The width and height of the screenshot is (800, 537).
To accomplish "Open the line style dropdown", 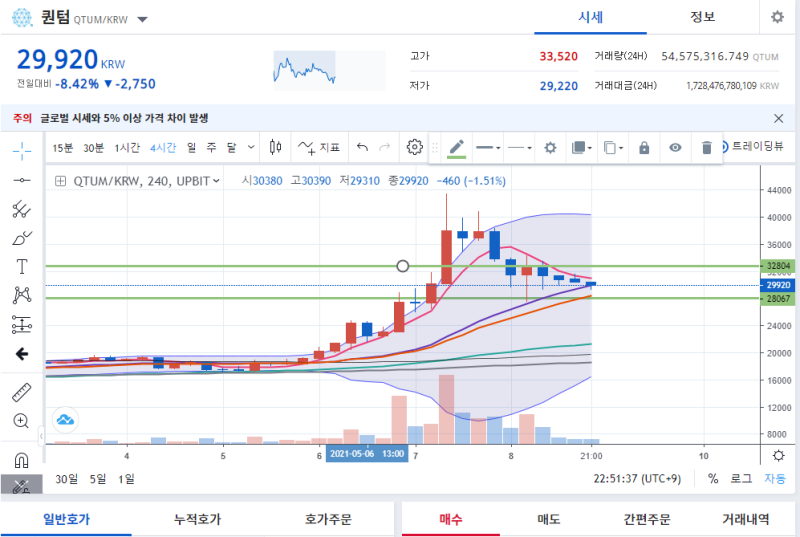I will coord(519,148).
